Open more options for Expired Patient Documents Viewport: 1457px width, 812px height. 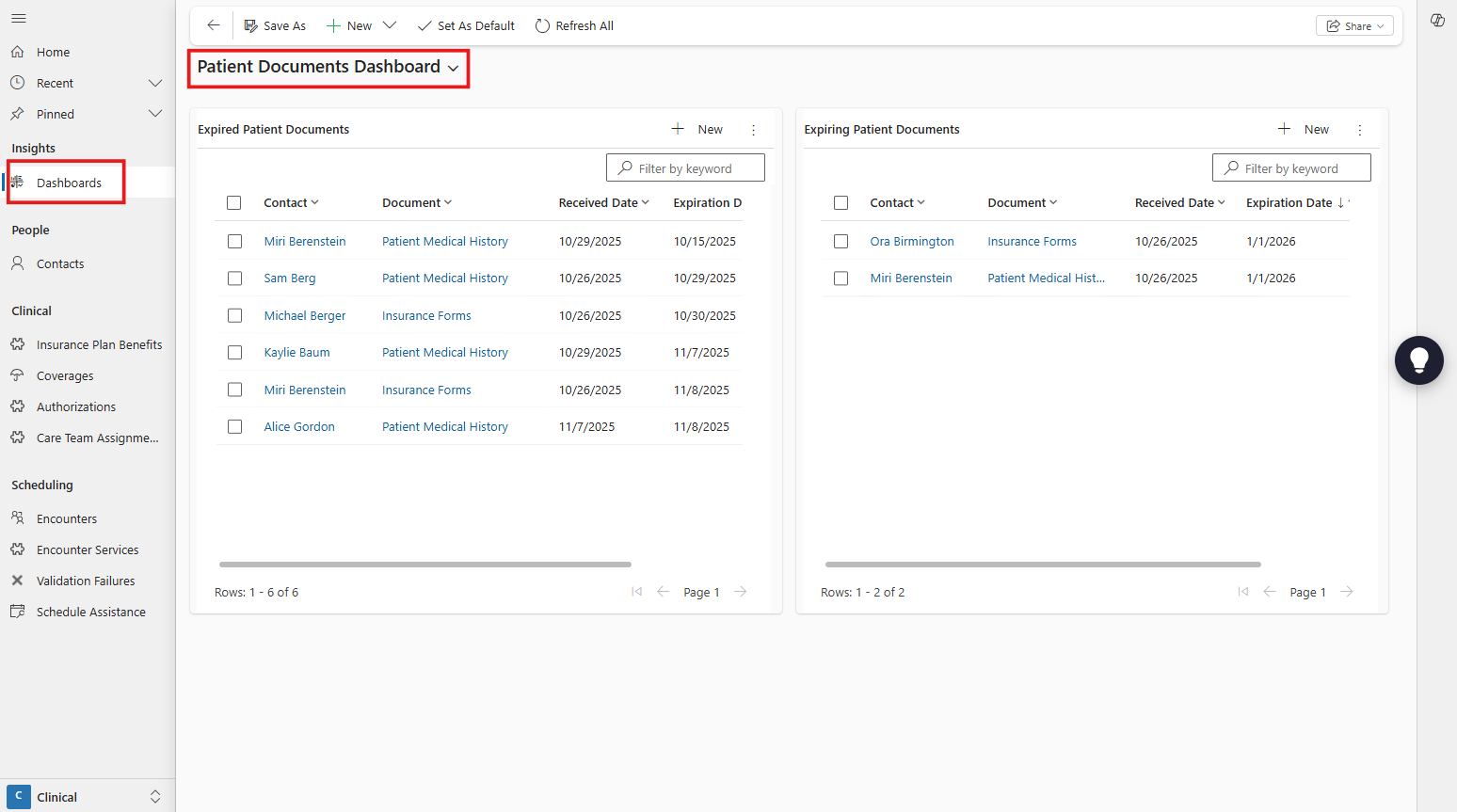[753, 130]
